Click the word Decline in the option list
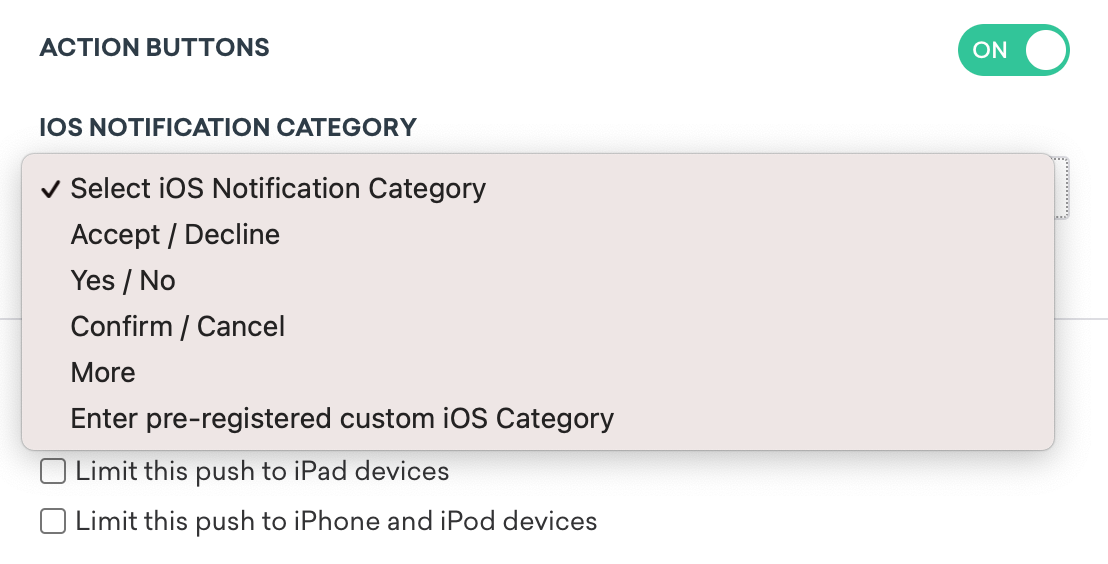Image resolution: width=1108 pixels, height=564 pixels. [x=232, y=235]
